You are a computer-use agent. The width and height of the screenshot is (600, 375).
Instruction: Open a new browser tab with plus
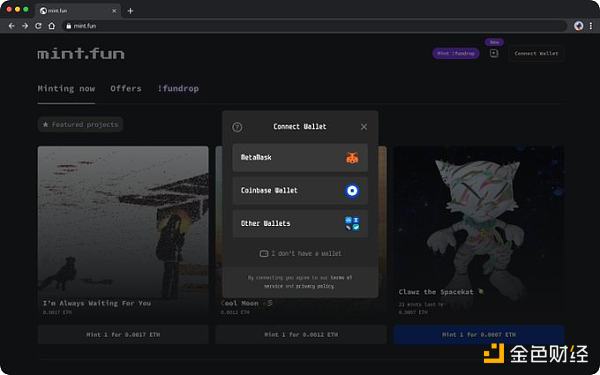(x=130, y=11)
